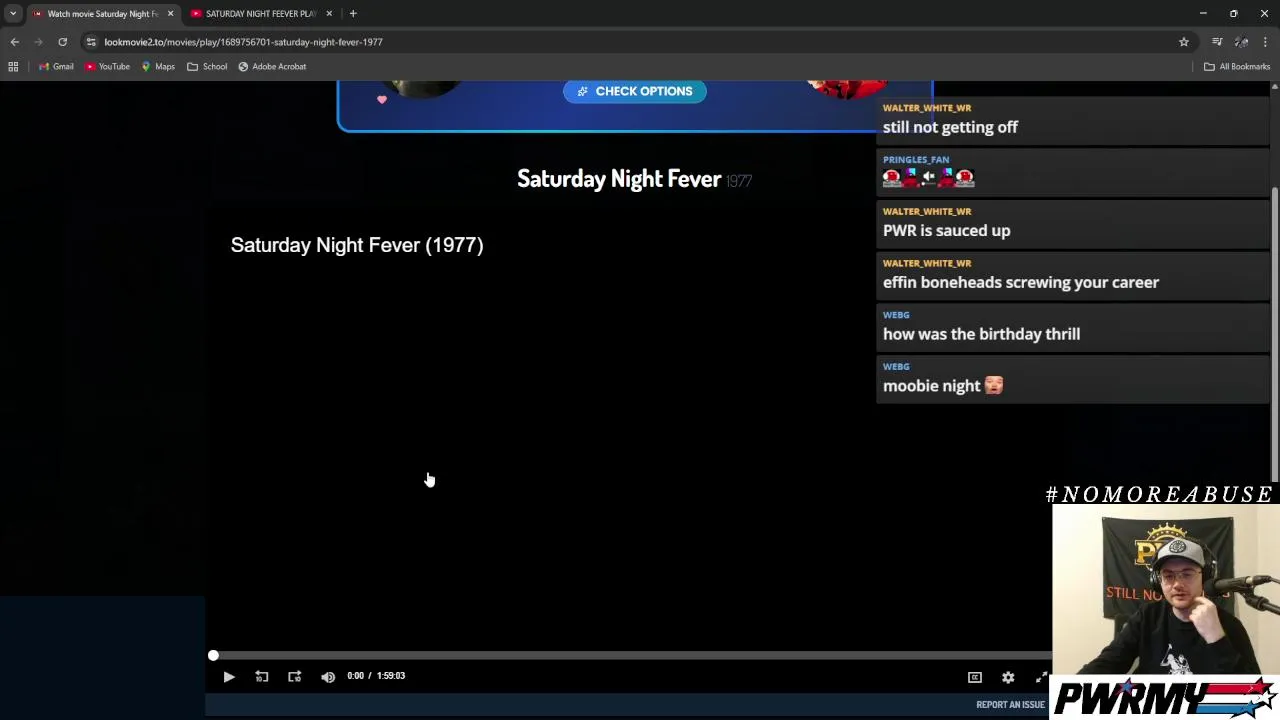This screenshot has width=1280, height=720.
Task: Click chat message 'effin boneheads screwing your career'
Action: (x=1021, y=283)
